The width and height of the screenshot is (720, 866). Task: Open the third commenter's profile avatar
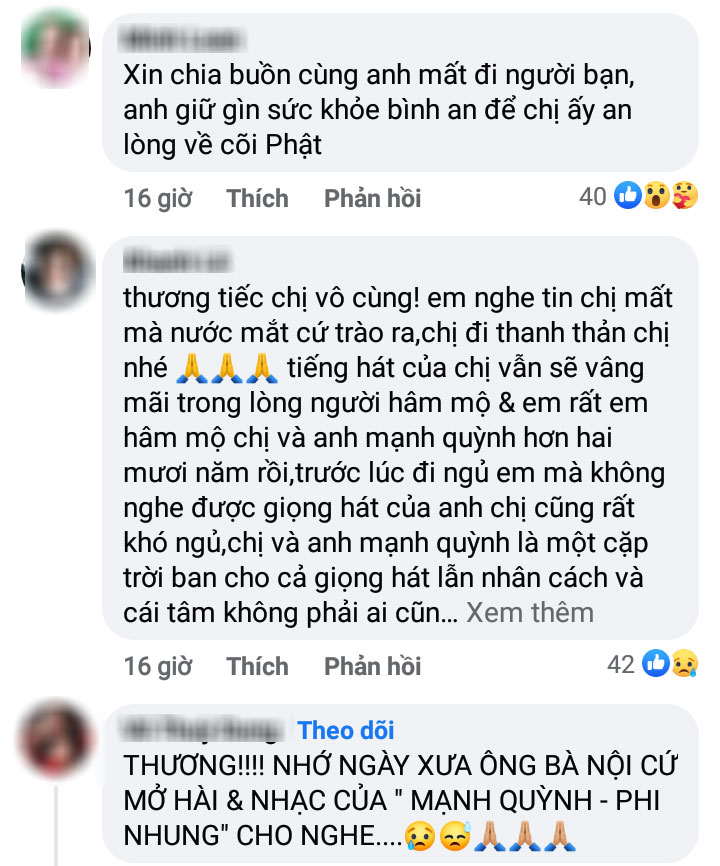(55, 738)
